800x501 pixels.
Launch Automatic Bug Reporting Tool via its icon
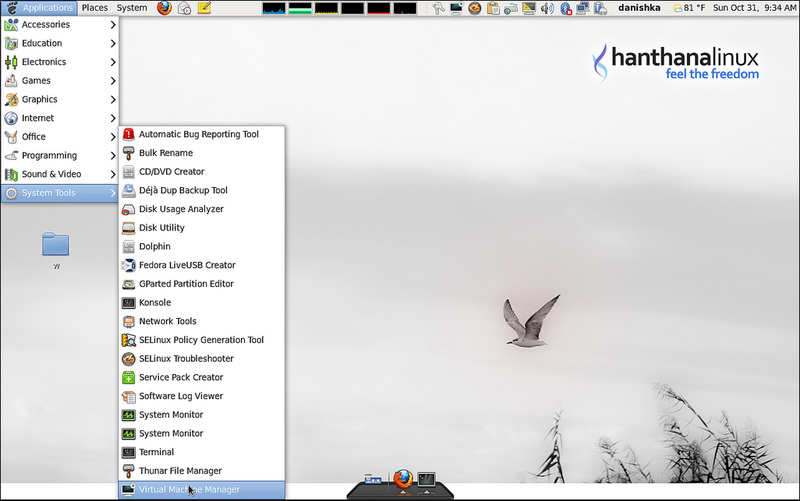(129, 134)
